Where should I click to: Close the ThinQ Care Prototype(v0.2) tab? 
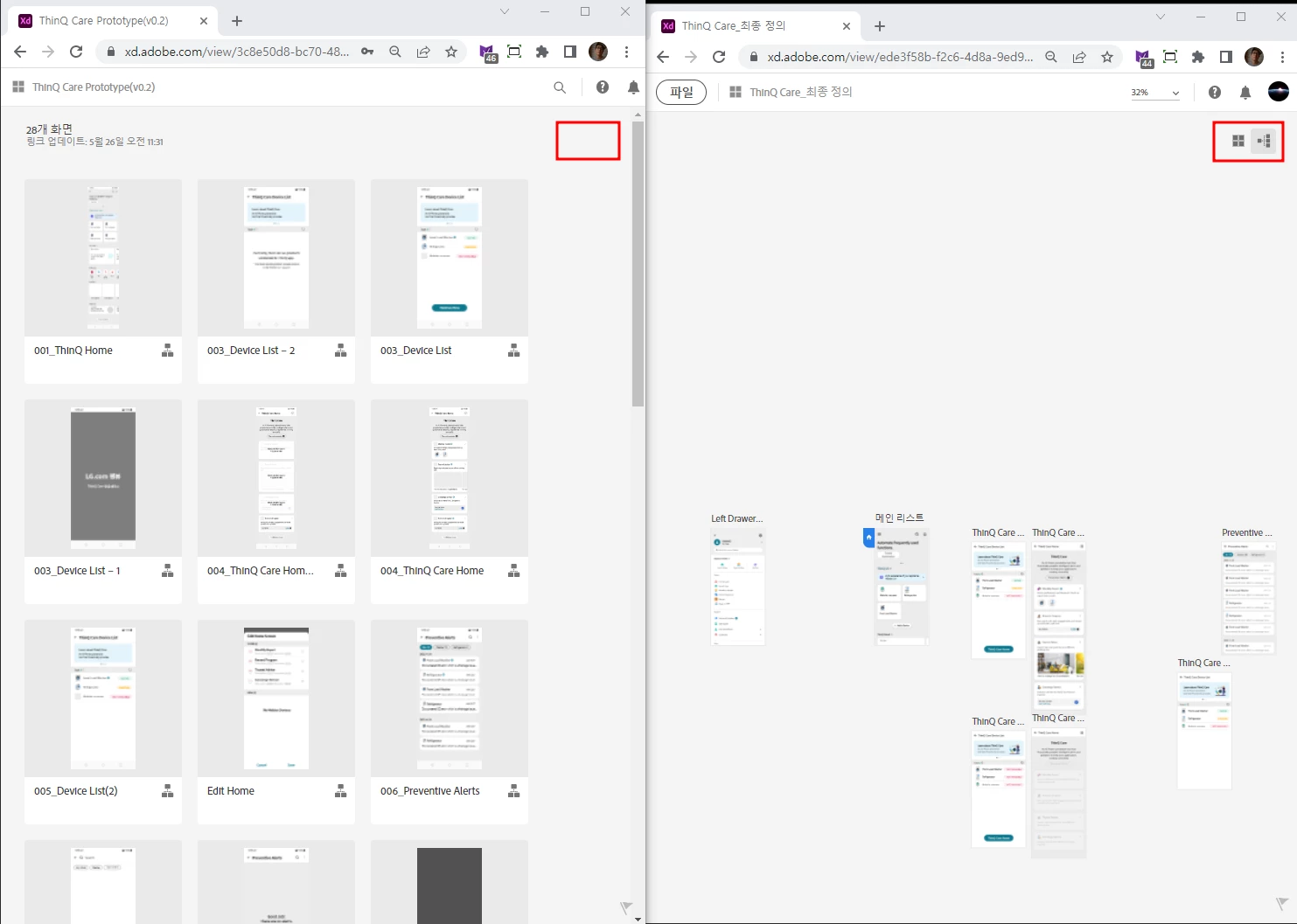pyautogui.click(x=204, y=21)
